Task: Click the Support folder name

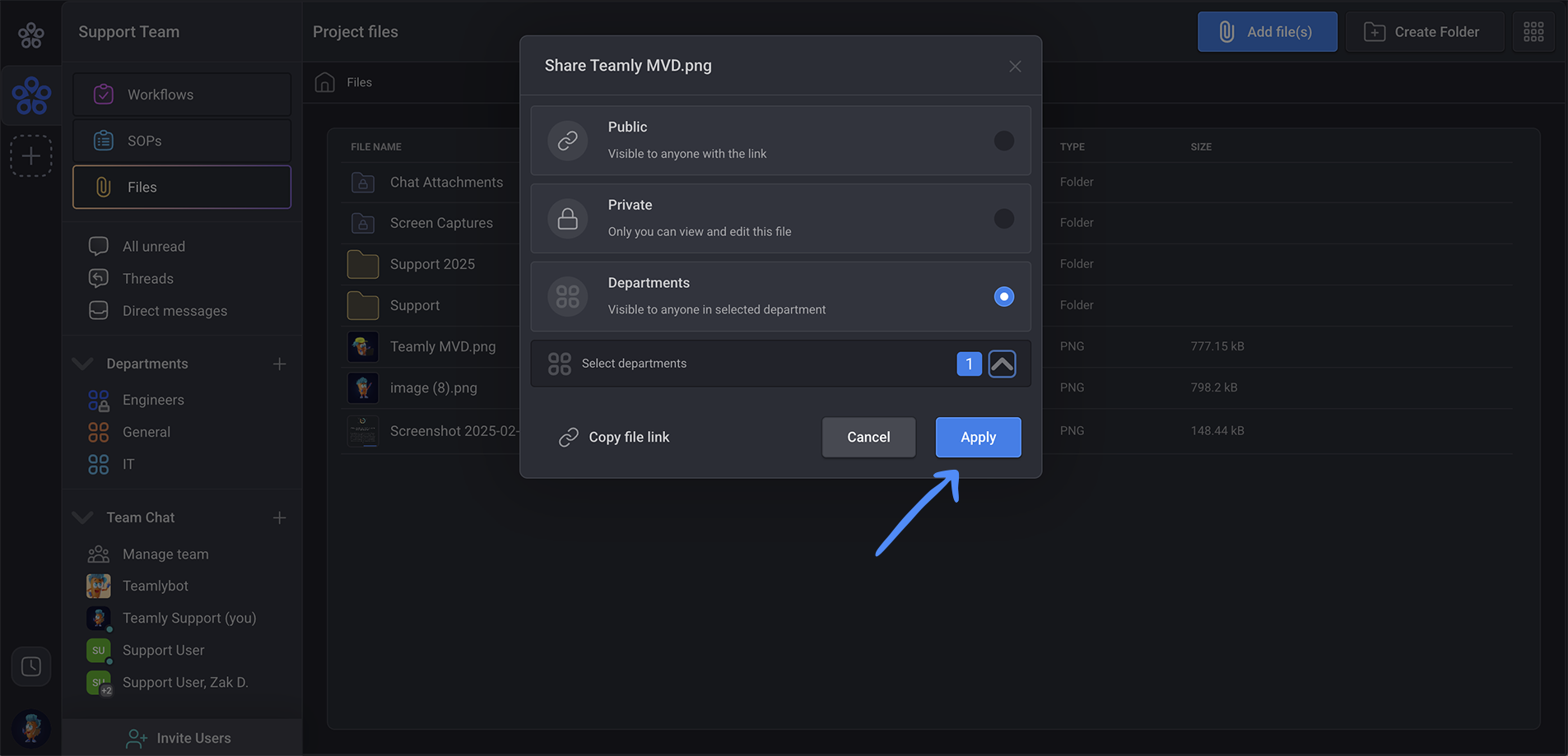Action: click(415, 305)
